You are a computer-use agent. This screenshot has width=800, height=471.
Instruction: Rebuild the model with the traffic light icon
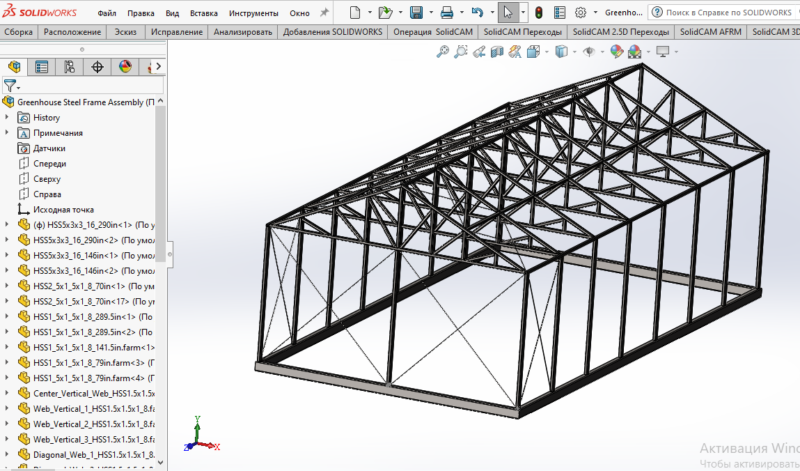pos(539,12)
